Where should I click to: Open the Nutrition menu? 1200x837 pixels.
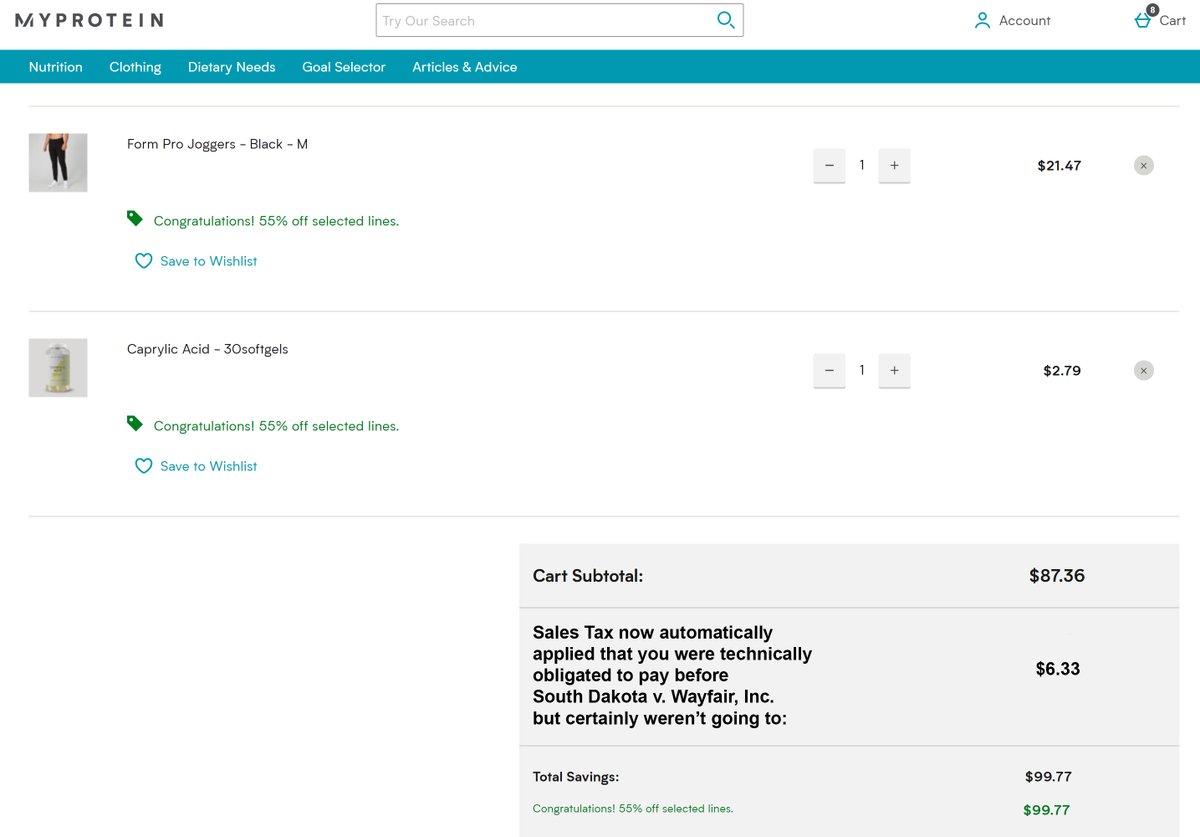point(56,67)
